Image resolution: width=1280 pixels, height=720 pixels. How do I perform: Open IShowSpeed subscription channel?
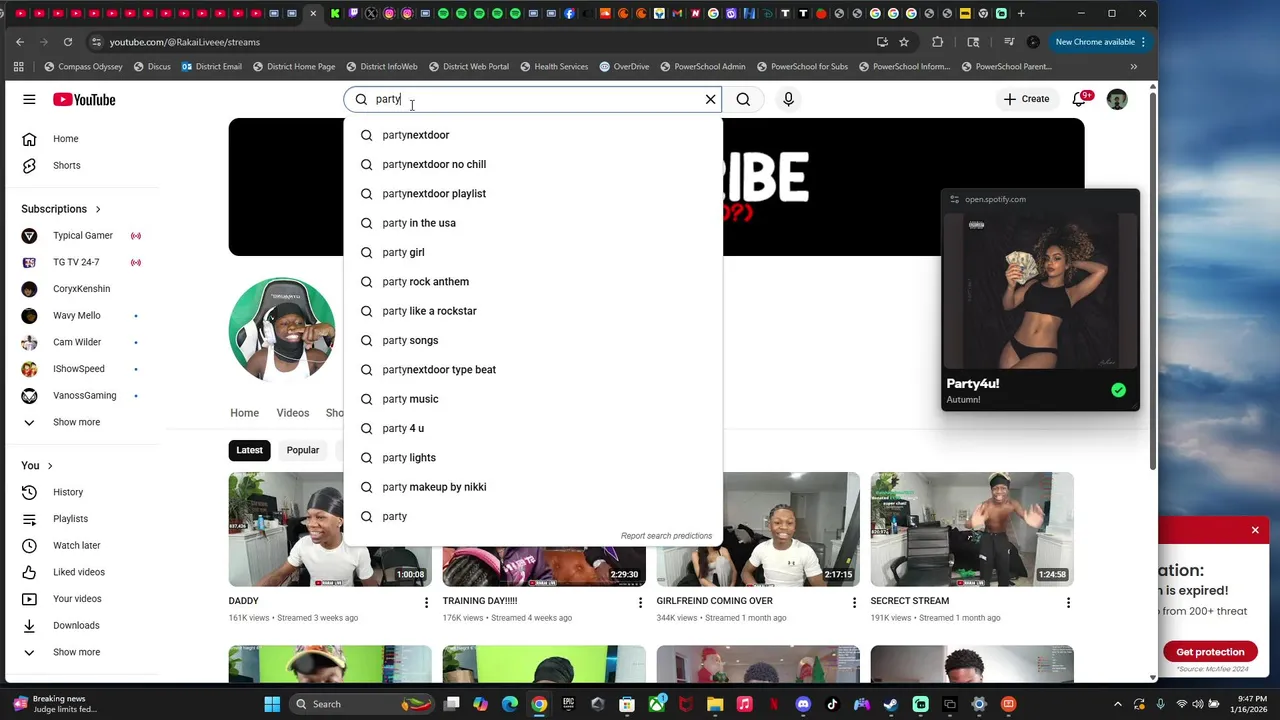click(x=82, y=369)
